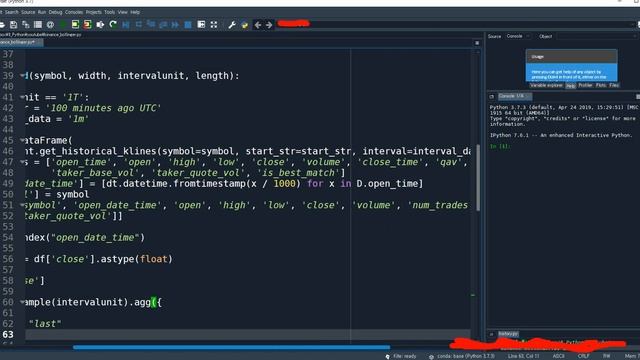640x360 pixels.
Task: Collapse the code fold at line 45
Action: coord(22,140)
